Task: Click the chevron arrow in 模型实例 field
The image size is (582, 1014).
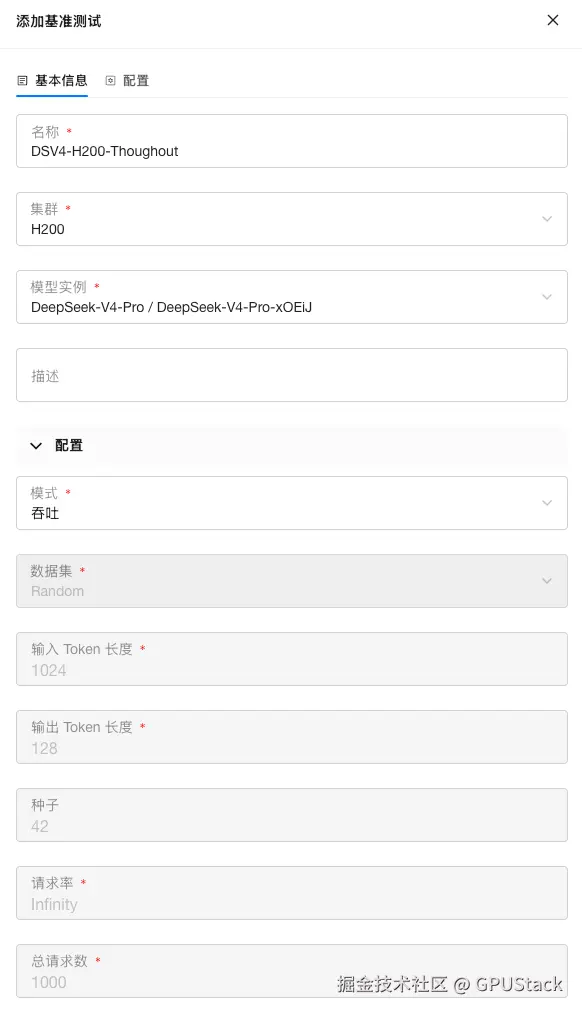Action: click(547, 297)
